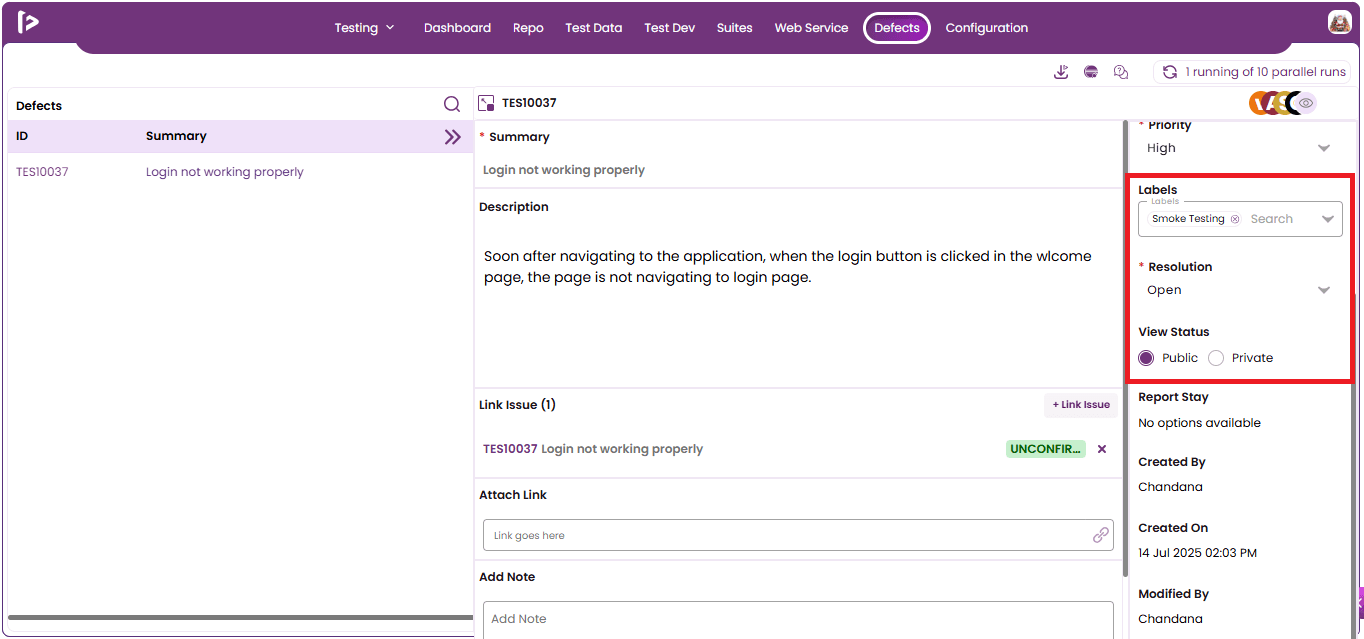
Task: Switch to the Test Data tab
Action: coord(594,28)
